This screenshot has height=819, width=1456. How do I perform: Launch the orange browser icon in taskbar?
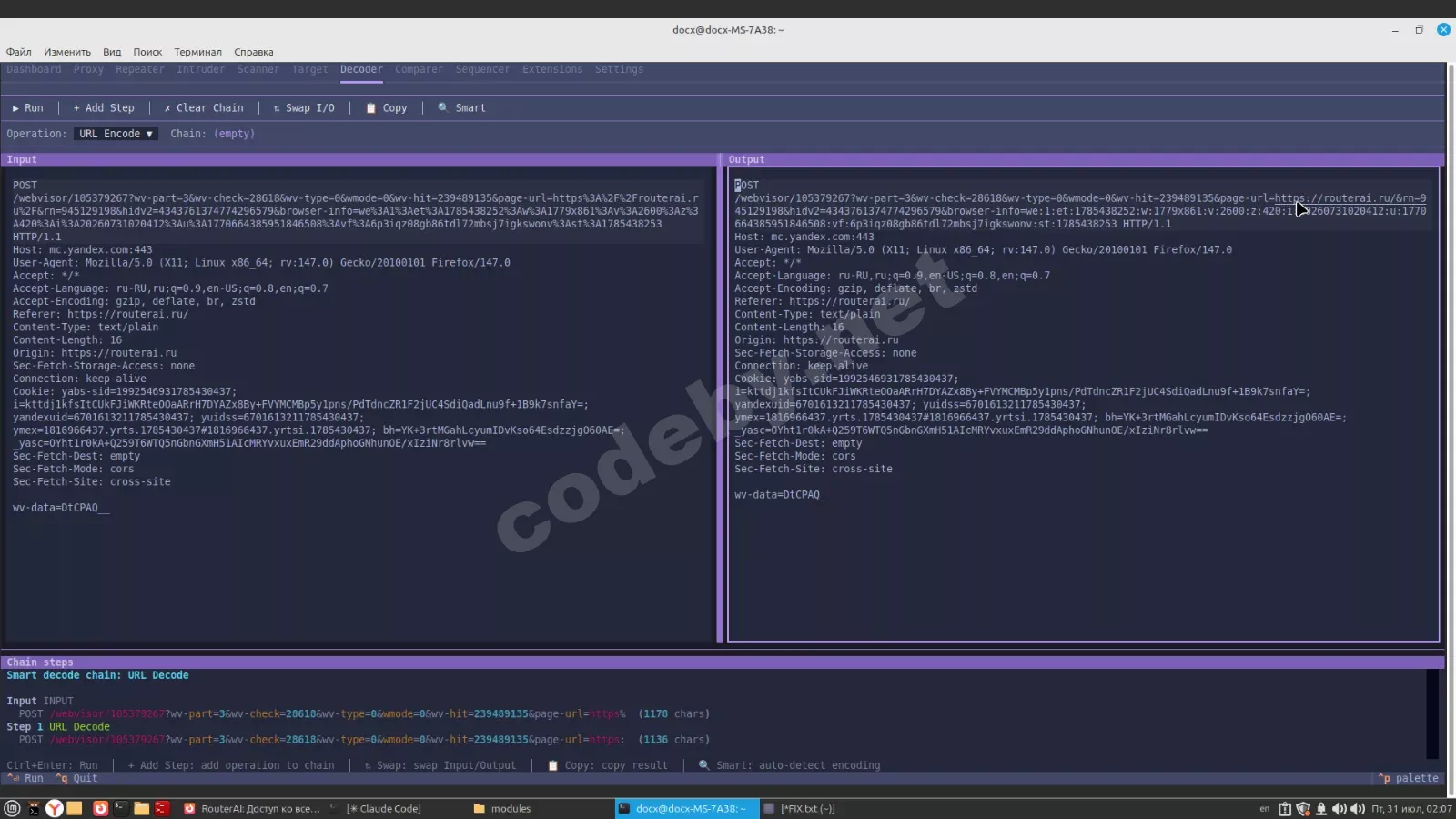[x=100, y=808]
